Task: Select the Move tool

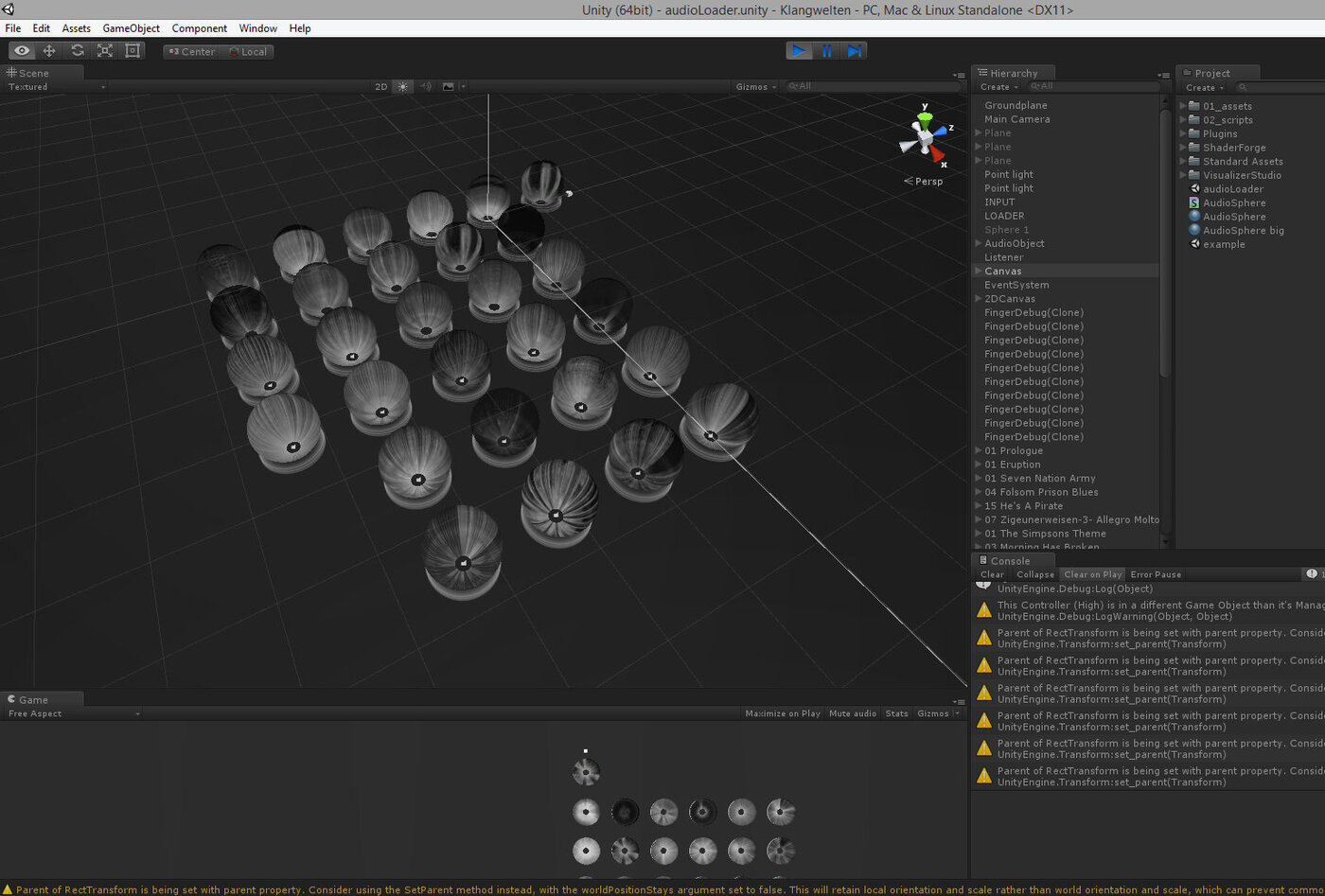Action: pyautogui.click(x=49, y=51)
